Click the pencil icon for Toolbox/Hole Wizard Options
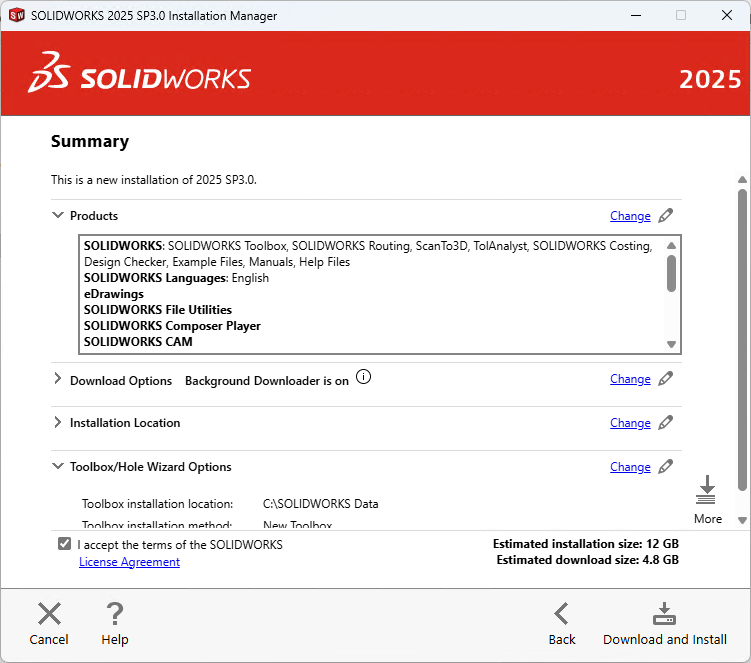The width and height of the screenshot is (751, 663). tap(666, 467)
